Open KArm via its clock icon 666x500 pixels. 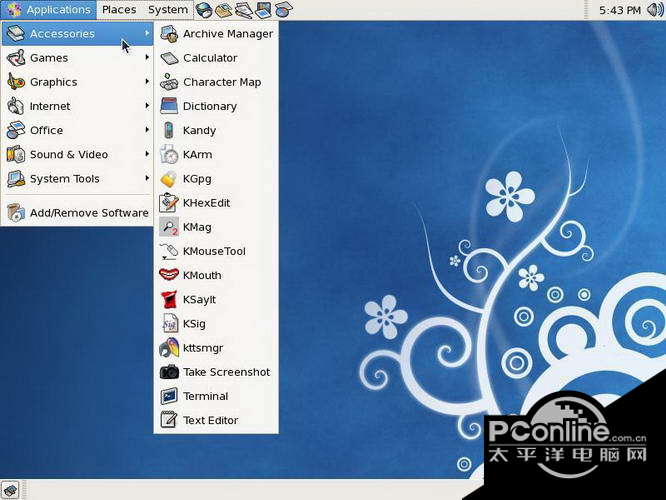click(x=169, y=155)
